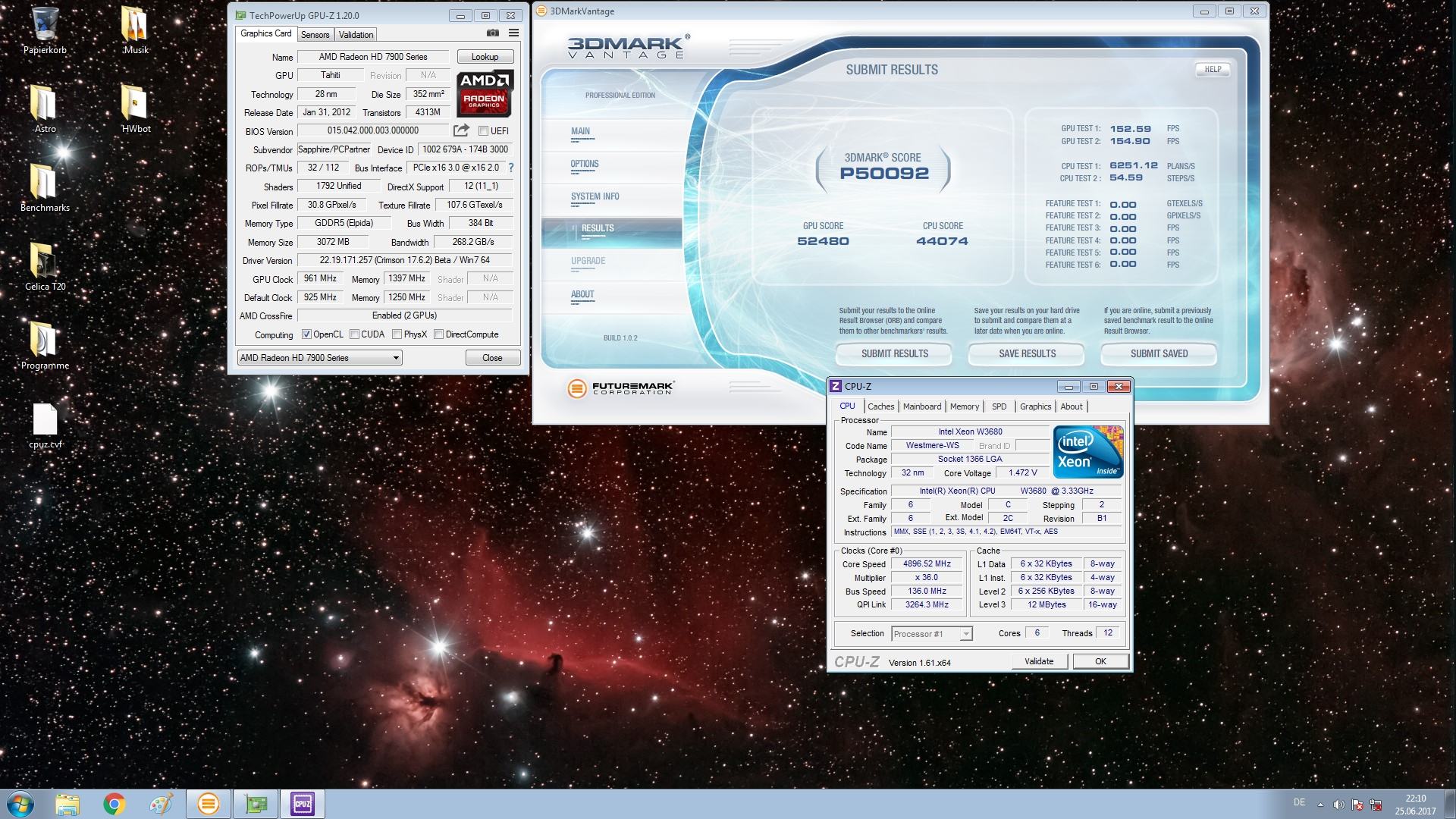The width and height of the screenshot is (1456, 819).
Task: Open the HWbot desktop folder
Action: point(135,108)
